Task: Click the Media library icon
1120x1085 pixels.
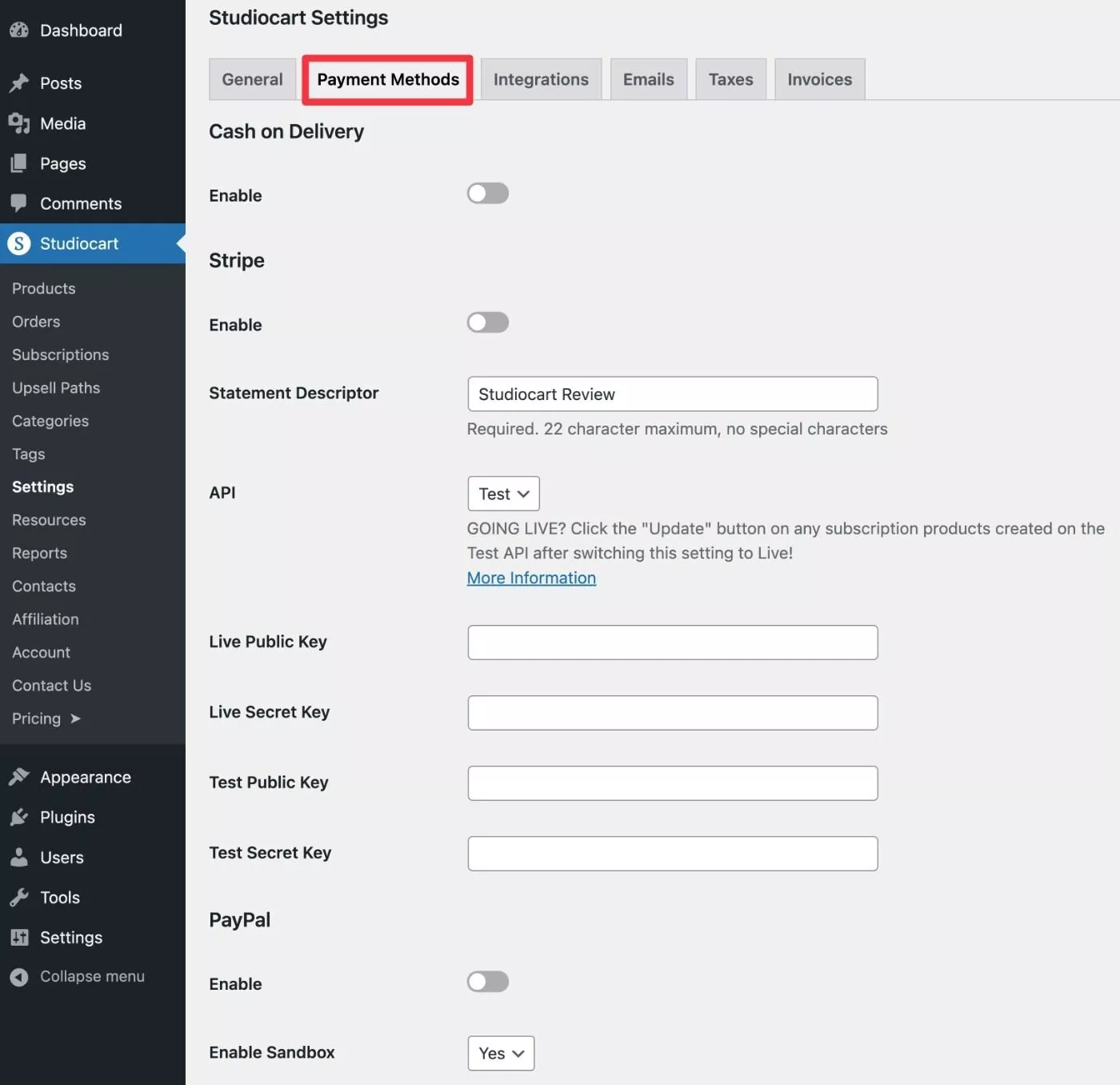Action: pos(19,123)
